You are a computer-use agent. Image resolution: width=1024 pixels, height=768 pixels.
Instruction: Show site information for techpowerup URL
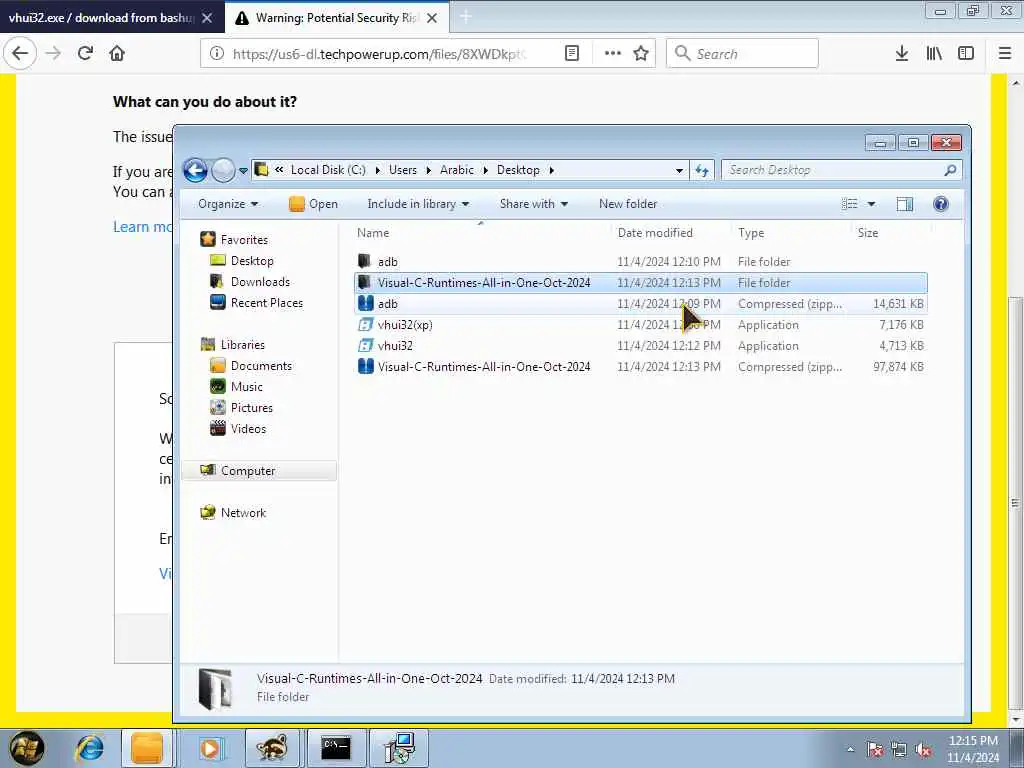tap(217, 54)
